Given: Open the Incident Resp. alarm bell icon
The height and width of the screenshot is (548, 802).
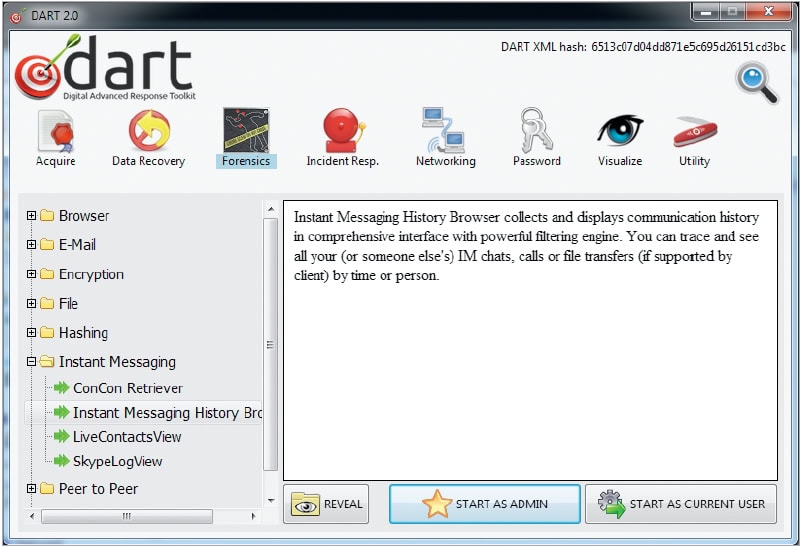Looking at the screenshot, I should 344,130.
